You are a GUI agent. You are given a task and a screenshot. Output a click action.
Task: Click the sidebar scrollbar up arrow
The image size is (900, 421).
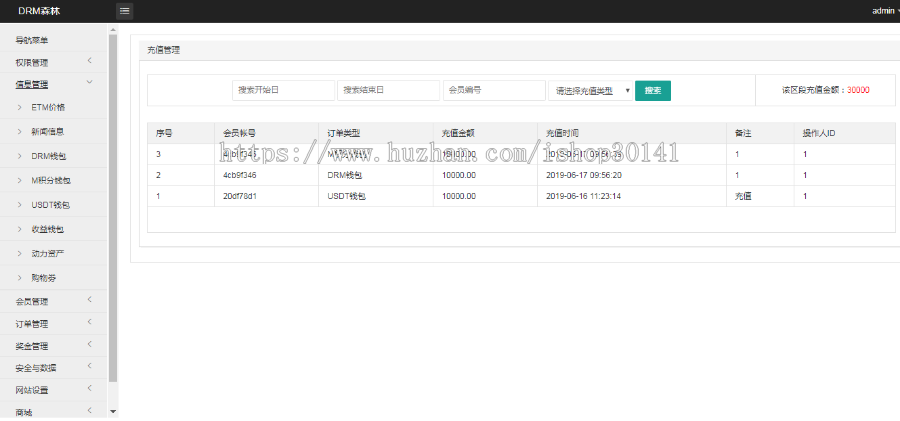[112, 29]
